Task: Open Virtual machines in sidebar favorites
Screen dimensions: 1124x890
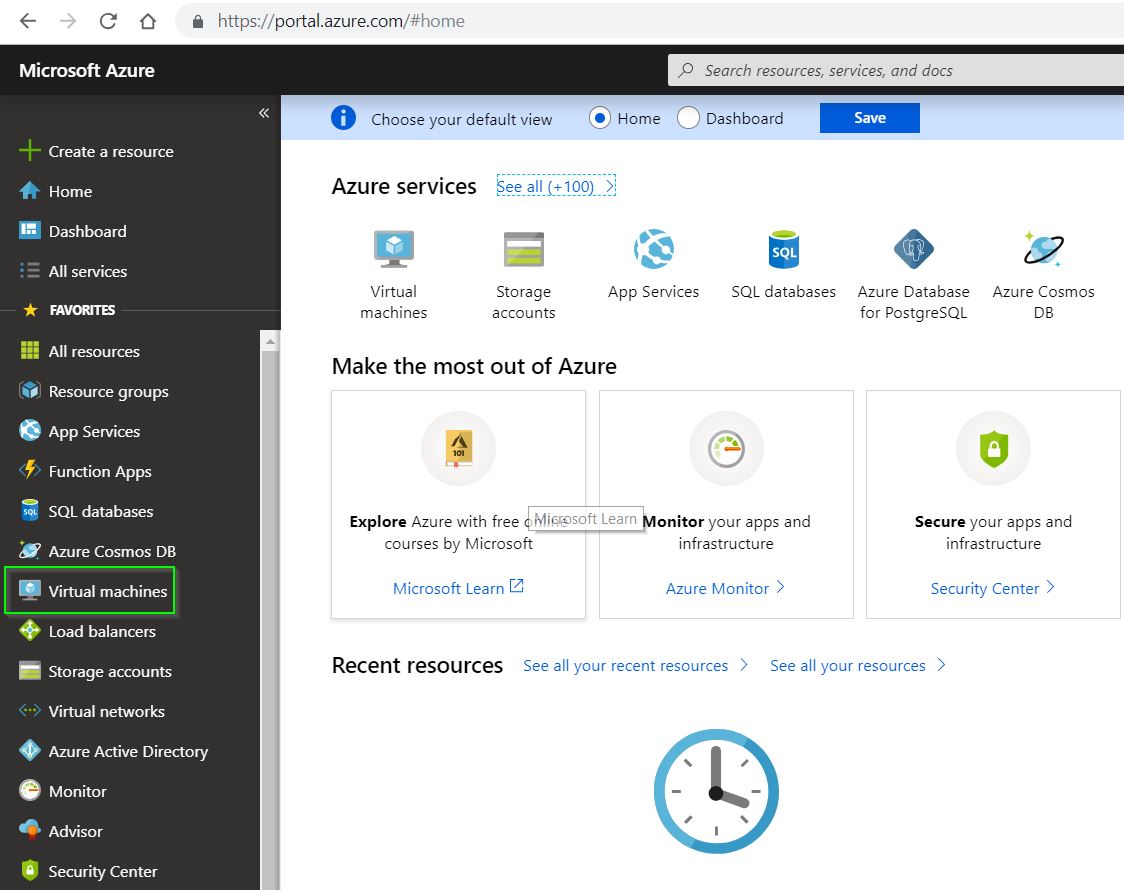Action: 107,591
